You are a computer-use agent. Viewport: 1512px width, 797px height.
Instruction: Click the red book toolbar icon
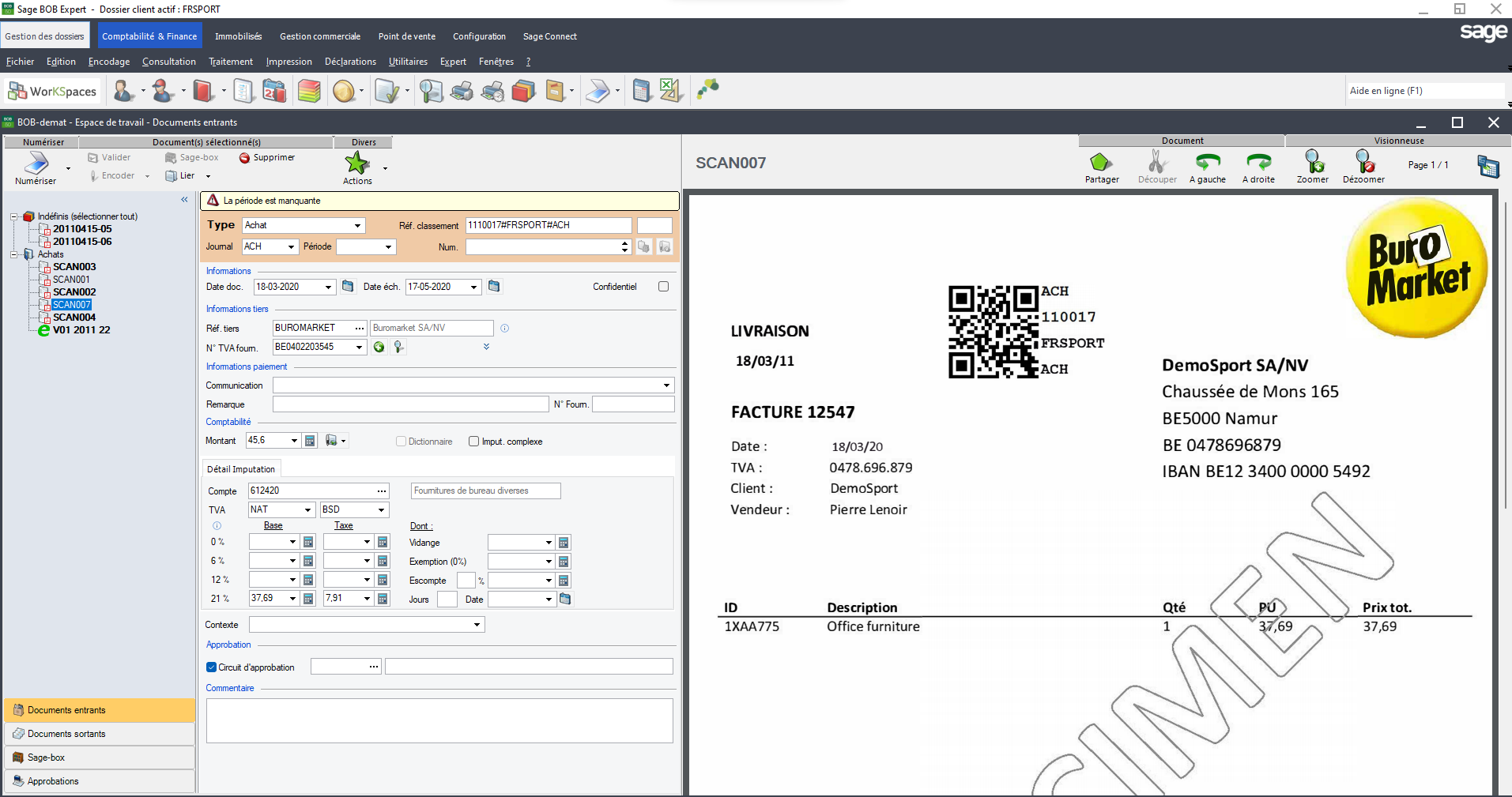(x=203, y=92)
